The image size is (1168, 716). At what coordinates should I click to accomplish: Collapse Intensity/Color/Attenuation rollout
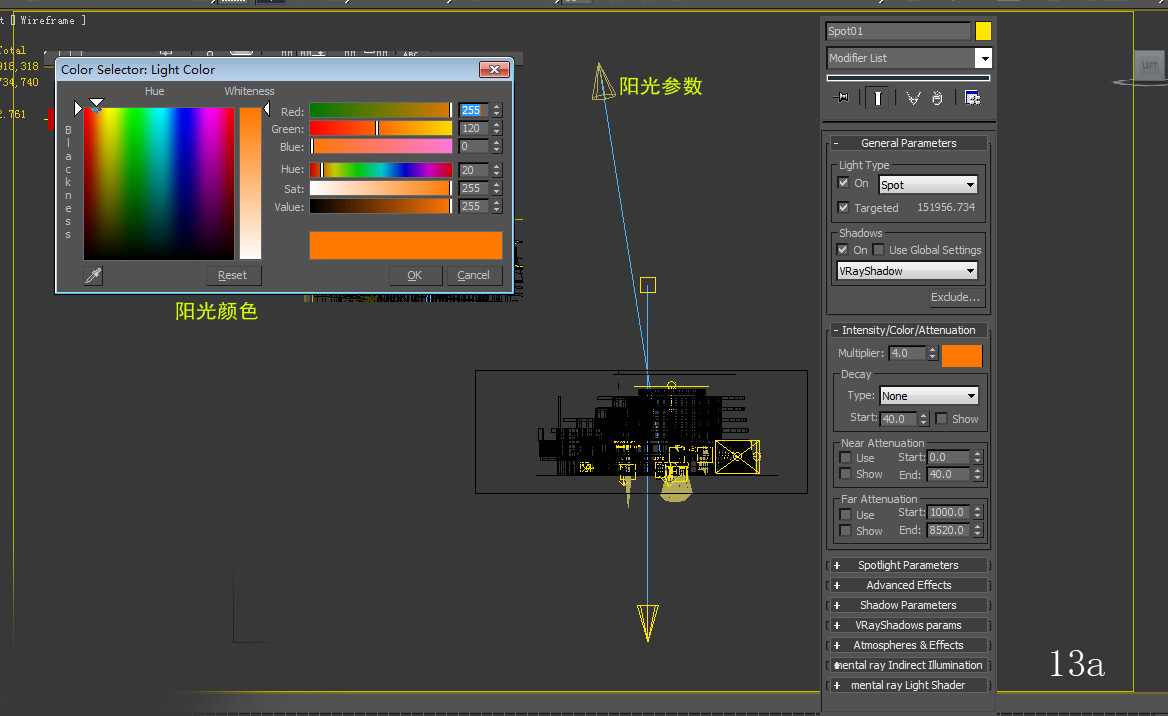tap(909, 330)
